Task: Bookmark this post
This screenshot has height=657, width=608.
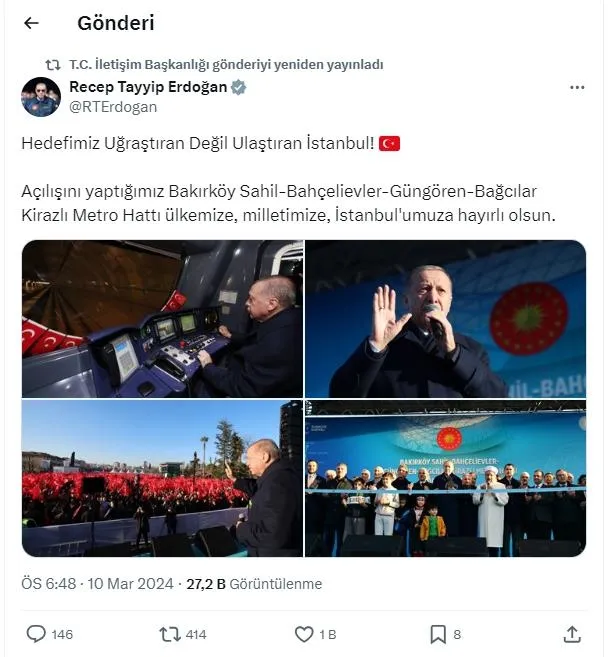Action: (x=438, y=634)
